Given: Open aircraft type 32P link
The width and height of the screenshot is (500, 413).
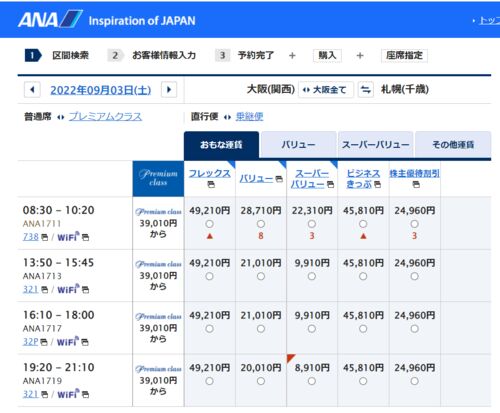Looking at the screenshot, I should click(30, 342).
